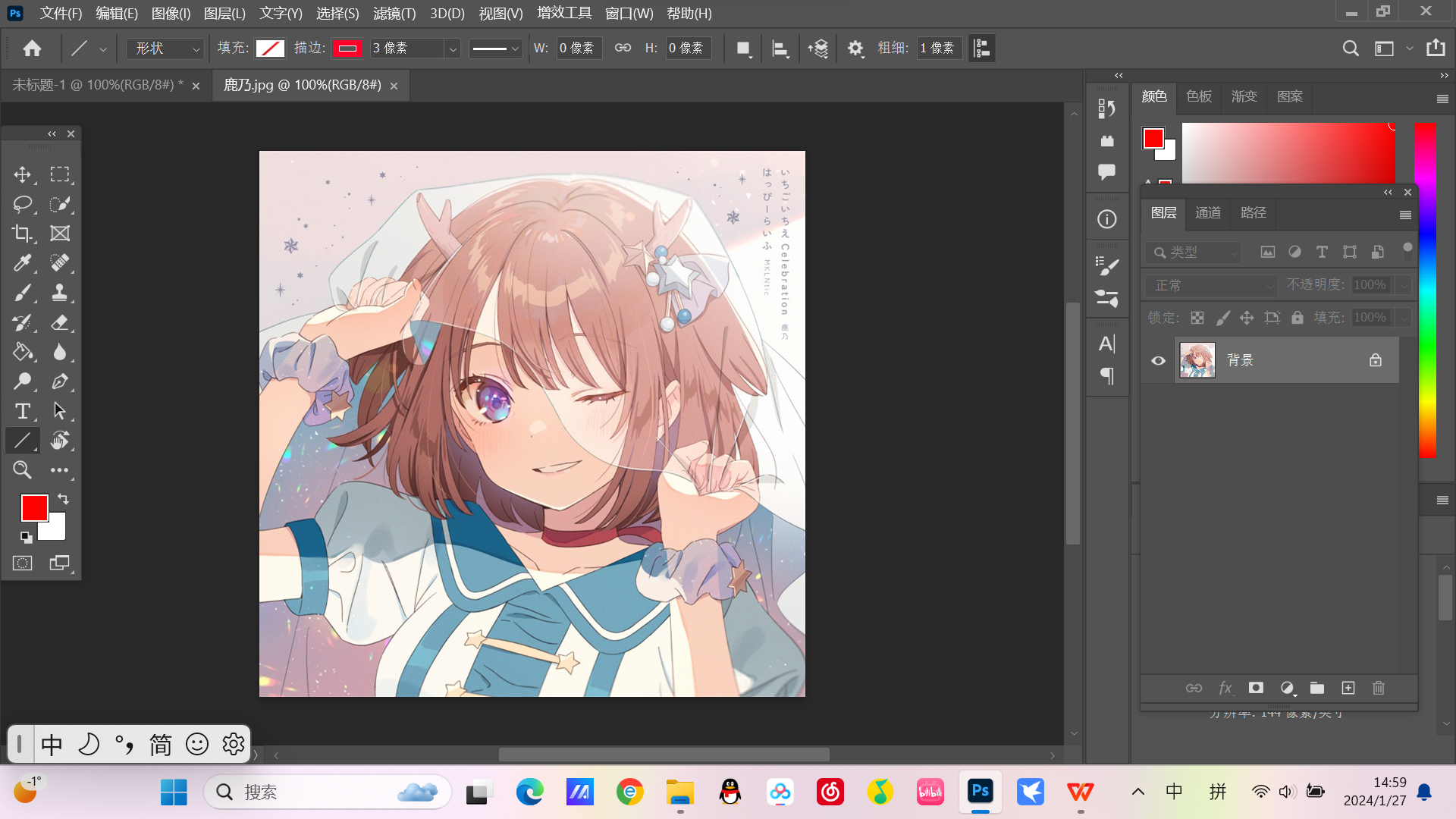Delete layer using trash icon
1456x819 pixels.
[1379, 688]
